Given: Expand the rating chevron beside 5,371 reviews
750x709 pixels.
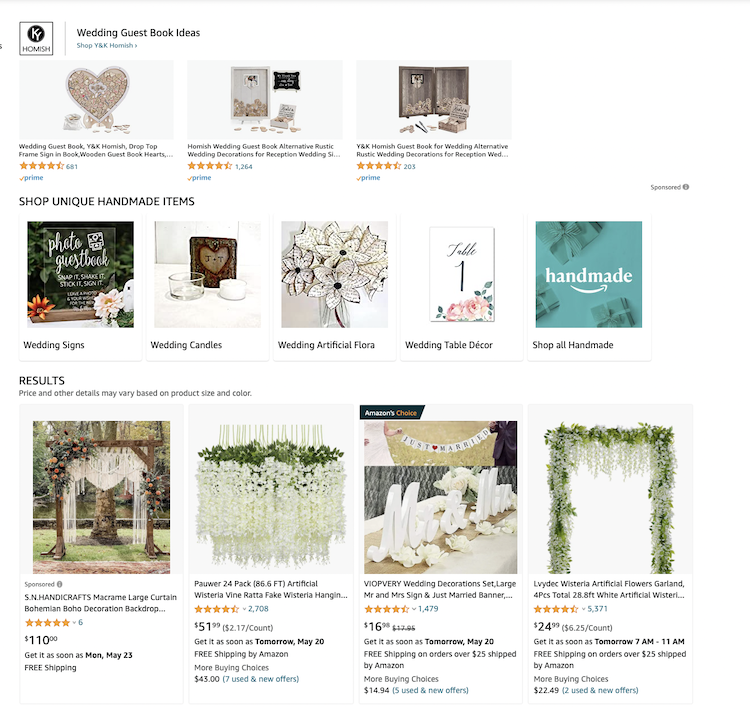Looking at the screenshot, I should coord(584,609).
